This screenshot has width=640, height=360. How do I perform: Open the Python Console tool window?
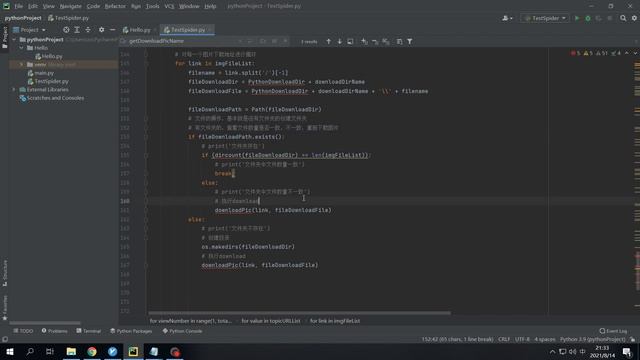[x=182, y=331]
